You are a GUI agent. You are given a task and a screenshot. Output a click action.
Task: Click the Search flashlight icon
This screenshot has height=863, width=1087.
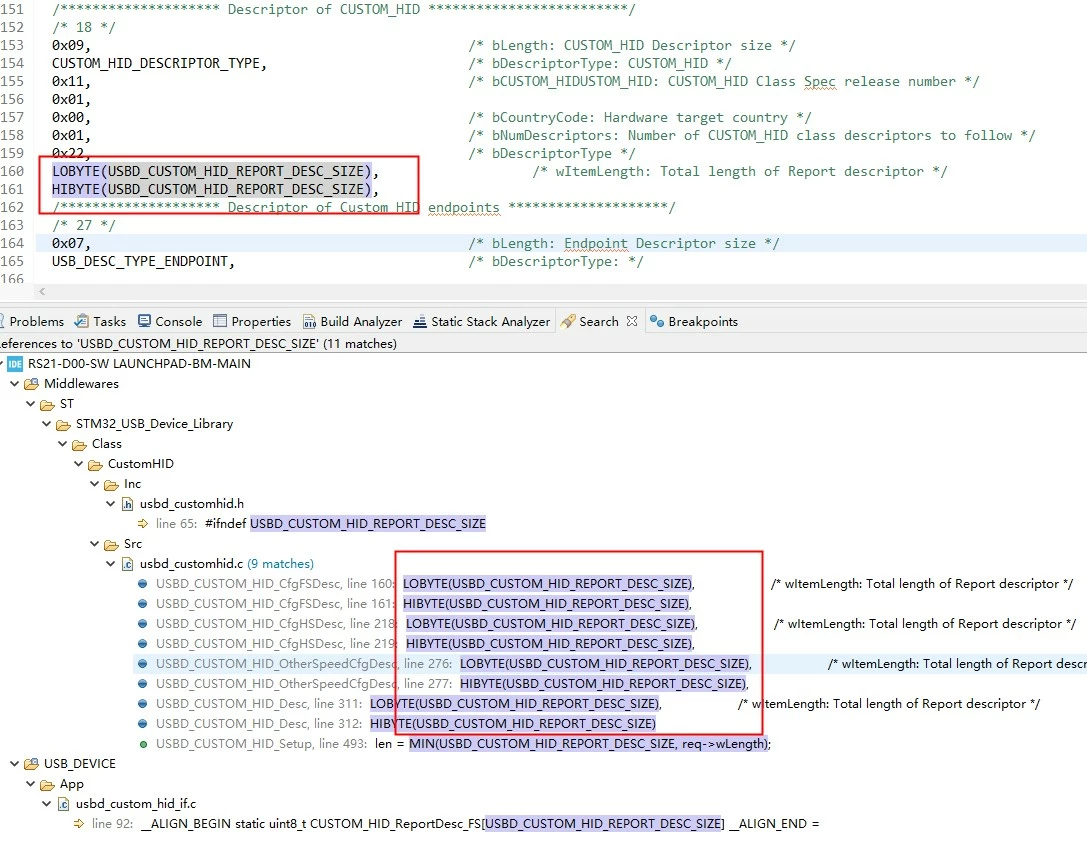(x=568, y=321)
